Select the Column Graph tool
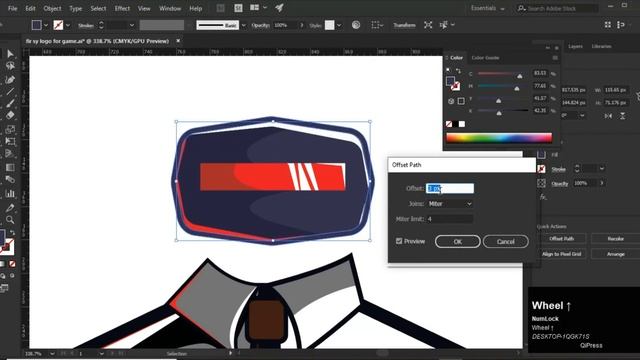This screenshot has height=360, width=640. click(10, 193)
